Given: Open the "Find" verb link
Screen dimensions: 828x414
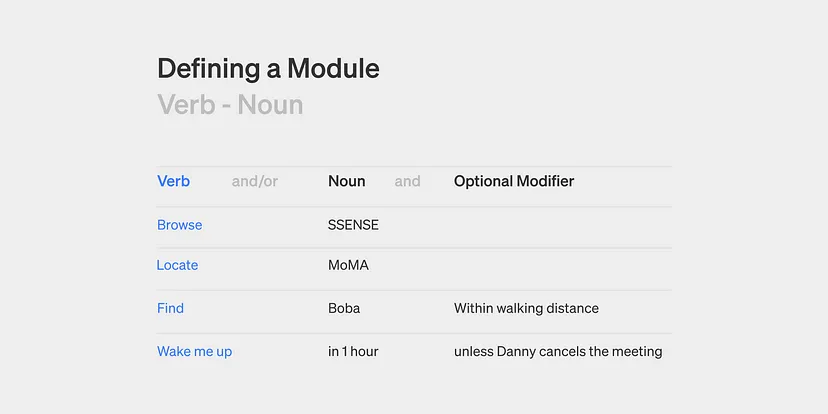Looking at the screenshot, I should pyautogui.click(x=170, y=308).
